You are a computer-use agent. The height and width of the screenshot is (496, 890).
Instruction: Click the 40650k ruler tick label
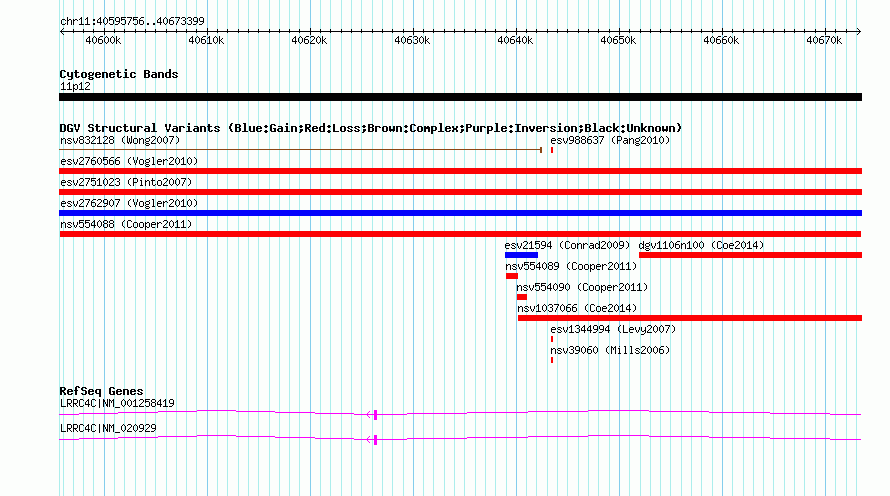pyautogui.click(x=618, y=40)
